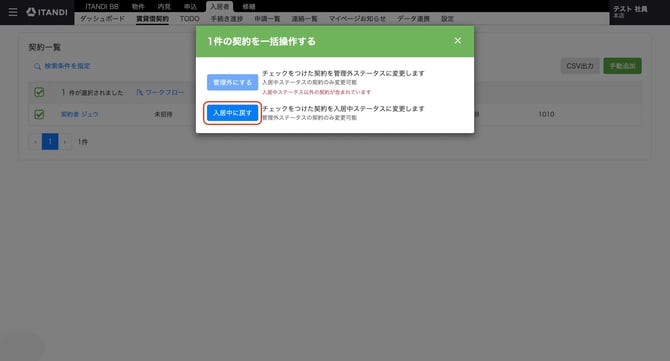Click the search magnifier icon

pos(38,66)
